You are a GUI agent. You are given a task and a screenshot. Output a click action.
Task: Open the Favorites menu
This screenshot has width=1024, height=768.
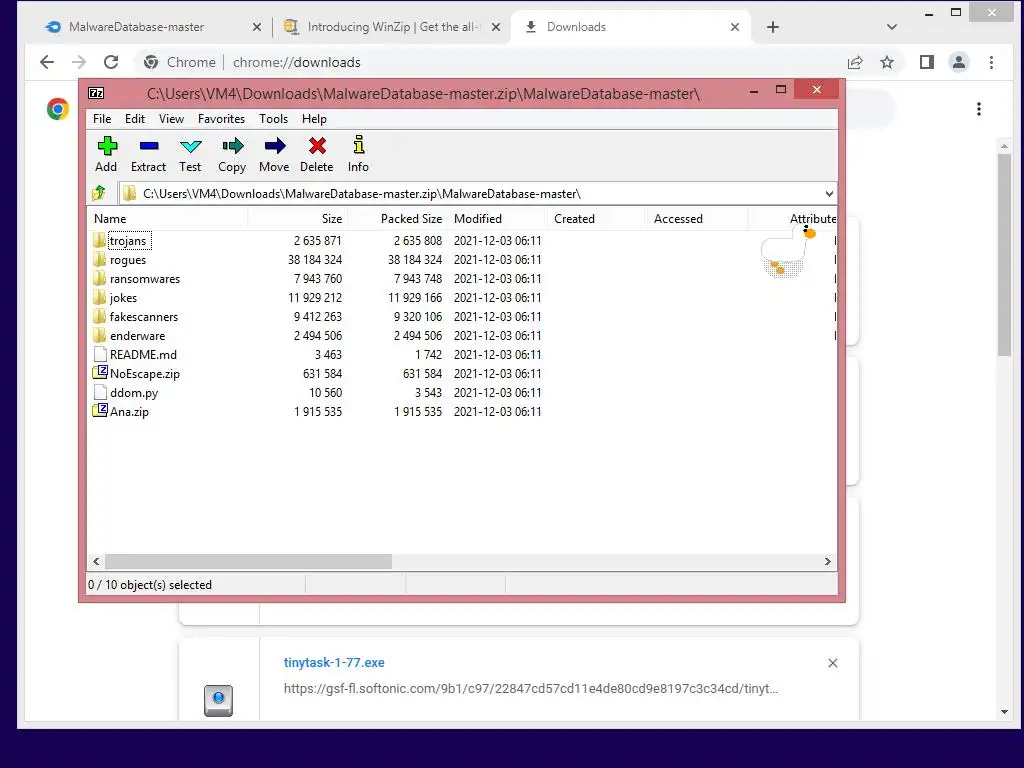pyautogui.click(x=221, y=119)
